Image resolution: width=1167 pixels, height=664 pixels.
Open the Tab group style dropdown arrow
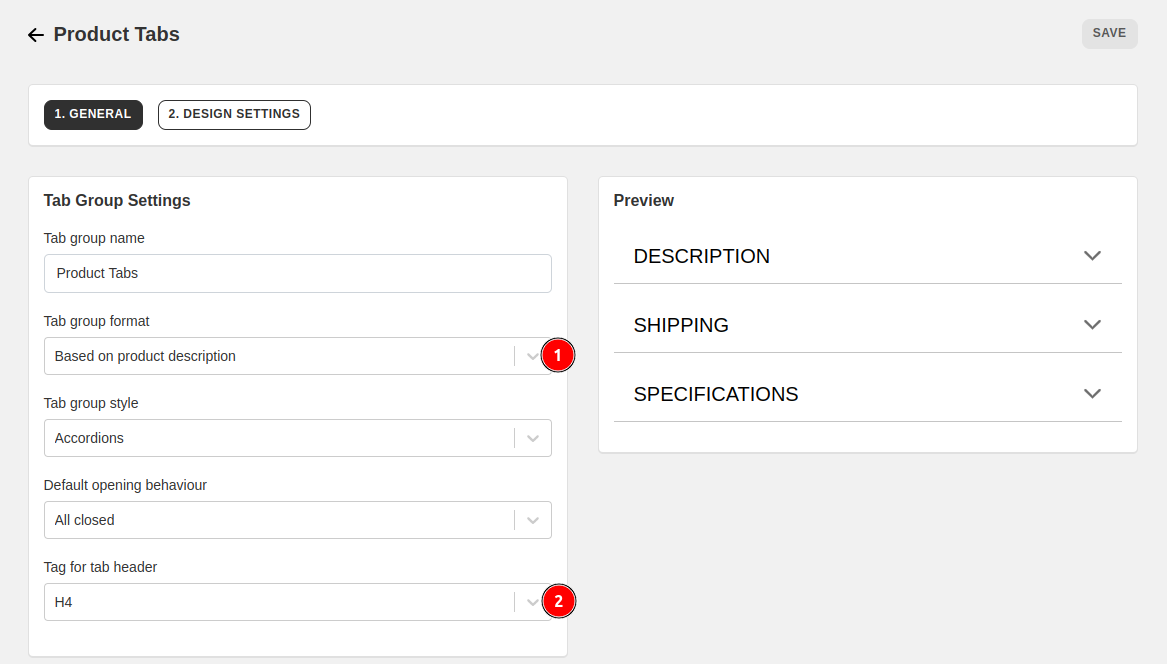[533, 438]
